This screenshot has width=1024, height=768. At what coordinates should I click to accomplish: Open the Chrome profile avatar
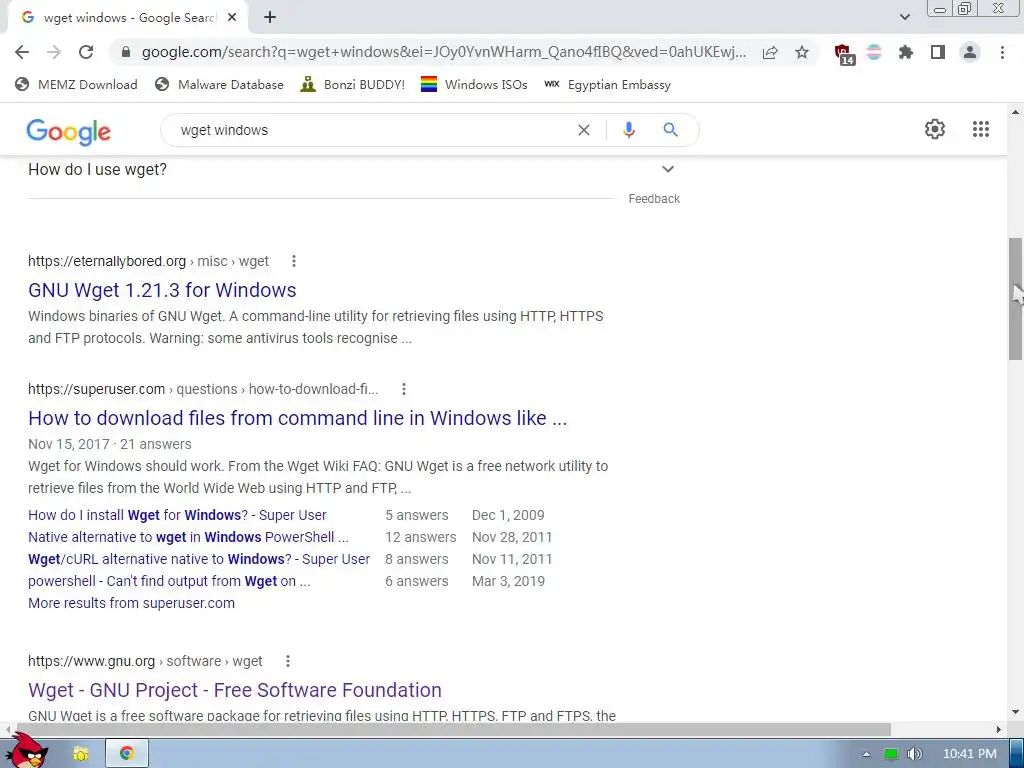click(970, 52)
